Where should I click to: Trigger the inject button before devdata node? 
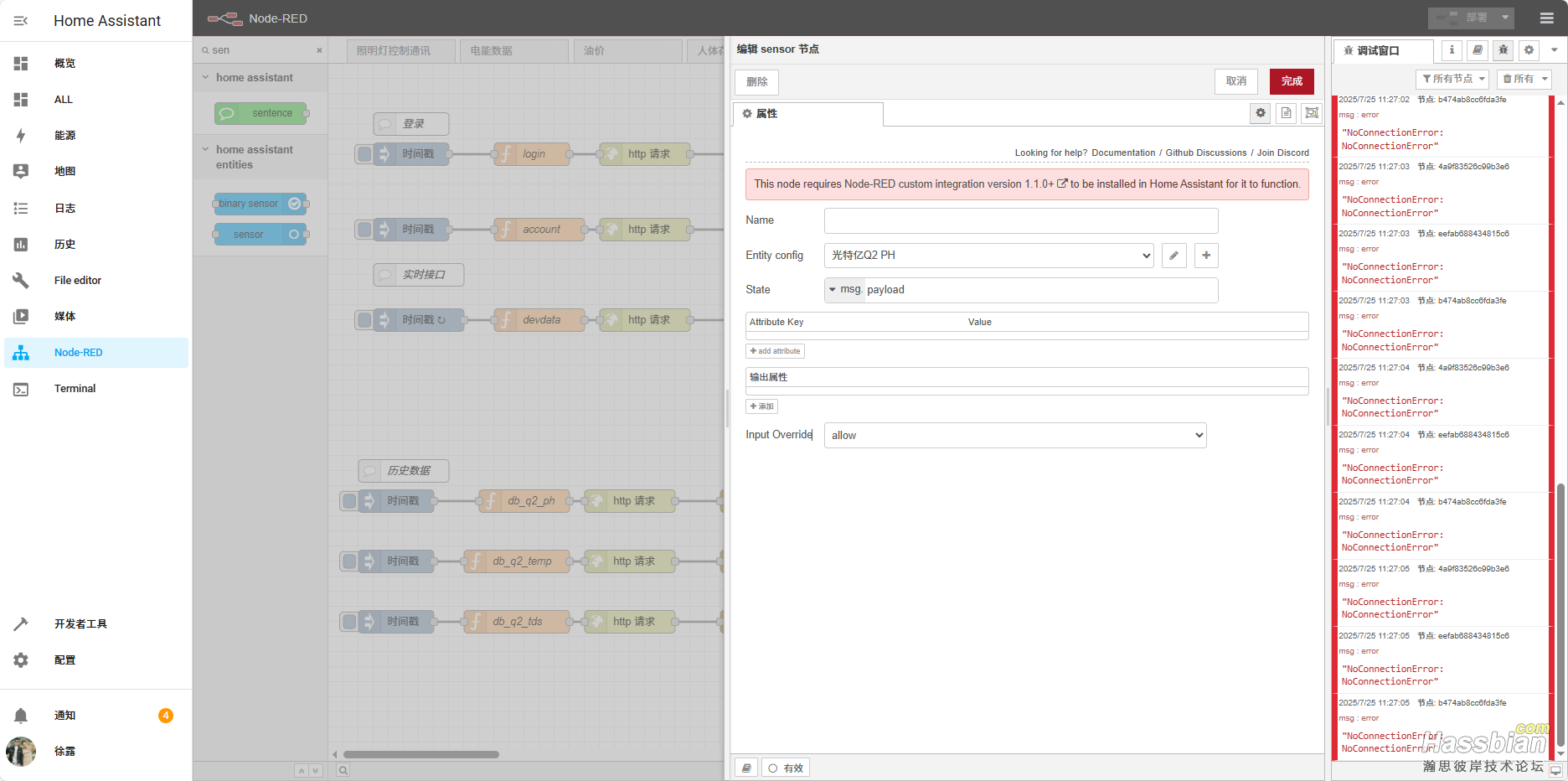(x=364, y=320)
